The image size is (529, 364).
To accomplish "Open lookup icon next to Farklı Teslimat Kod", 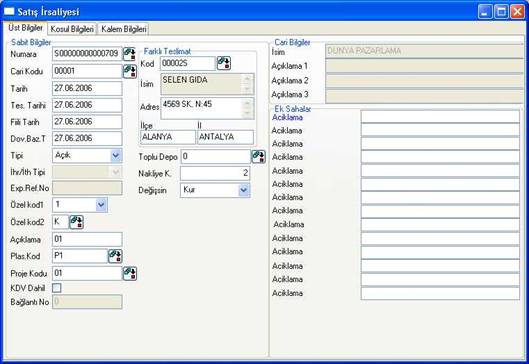I will 224,63.
